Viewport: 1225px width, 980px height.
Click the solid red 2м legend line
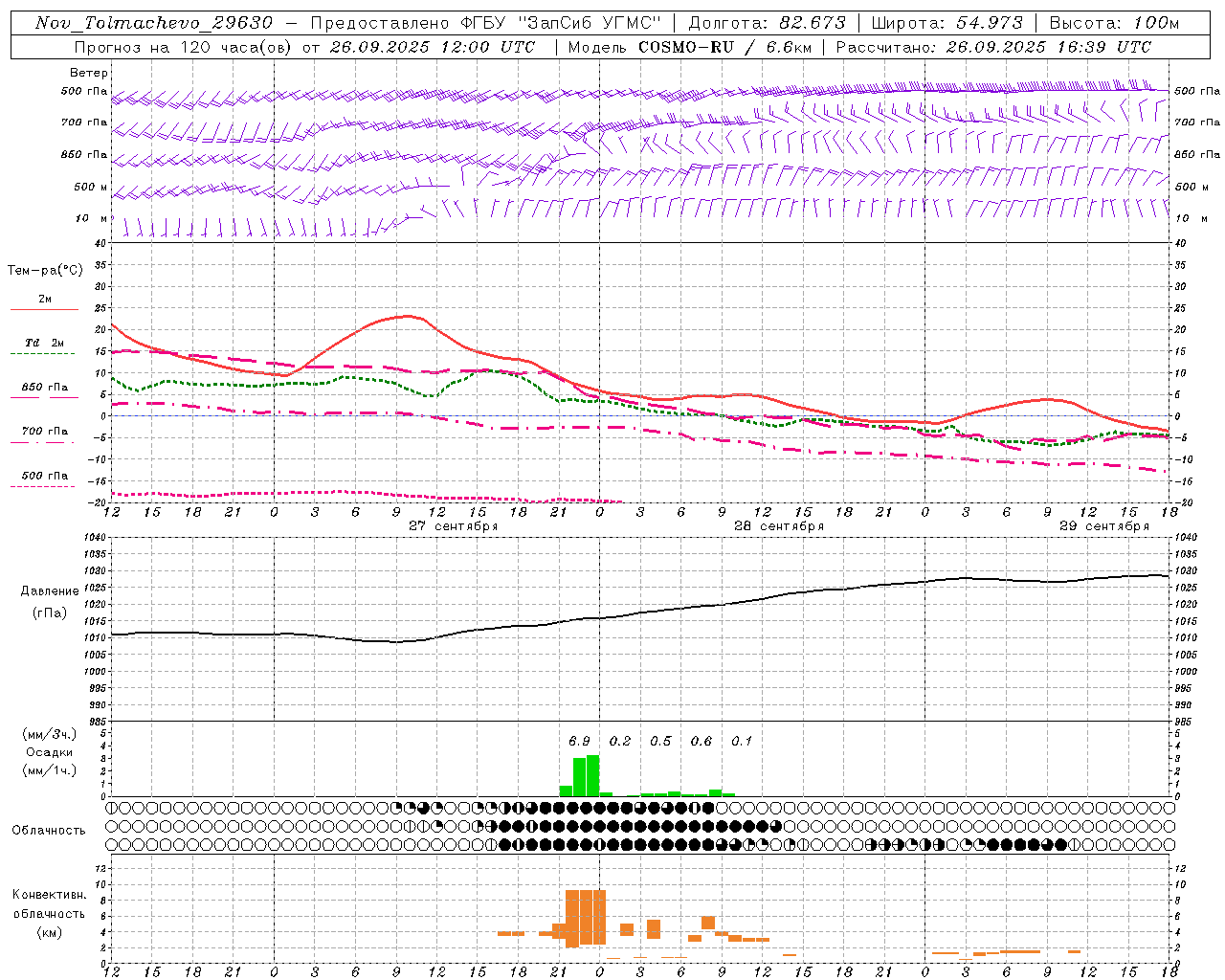point(44,309)
